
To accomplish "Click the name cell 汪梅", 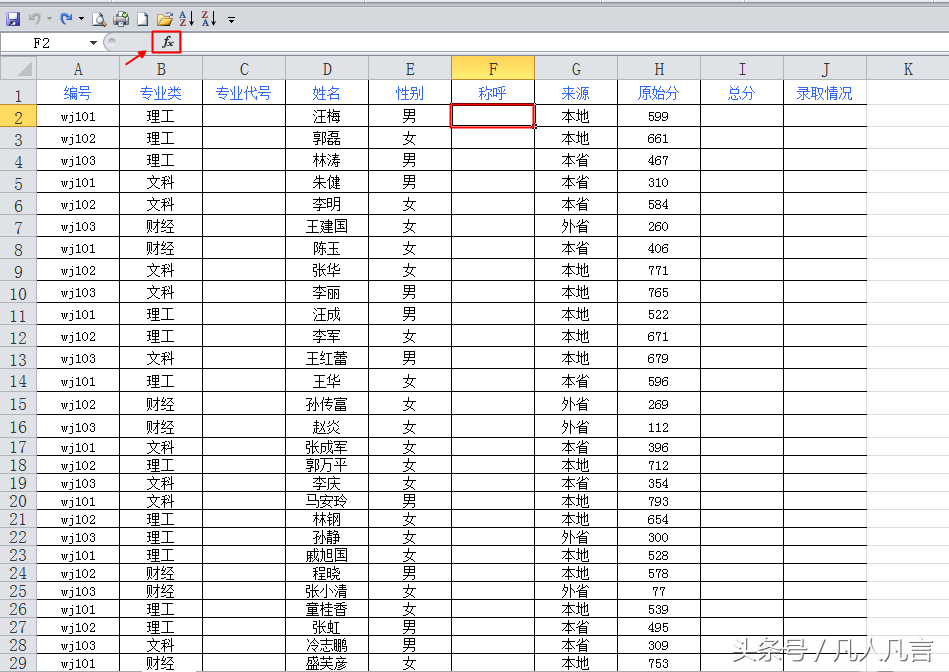I will 327,116.
